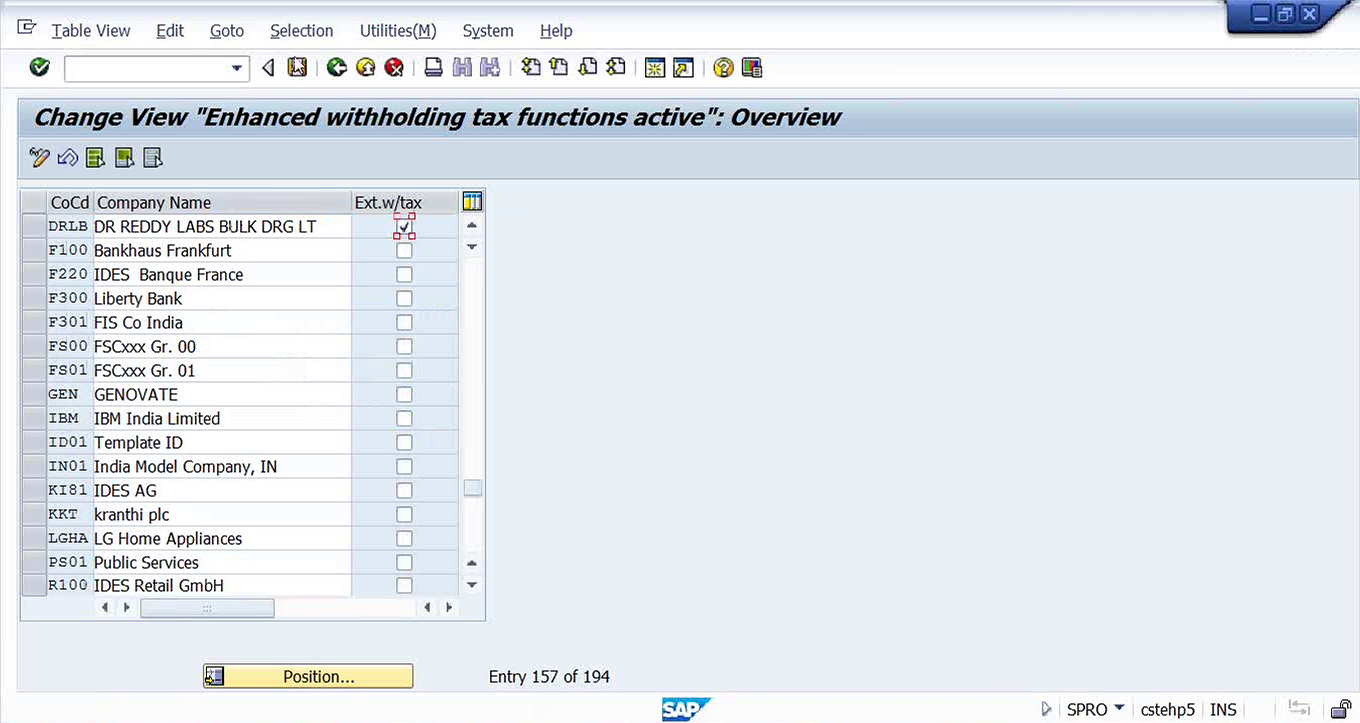Image resolution: width=1360 pixels, height=723 pixels.
Task: Click the Undo Change icon
Action: click(x=67, y=158)
